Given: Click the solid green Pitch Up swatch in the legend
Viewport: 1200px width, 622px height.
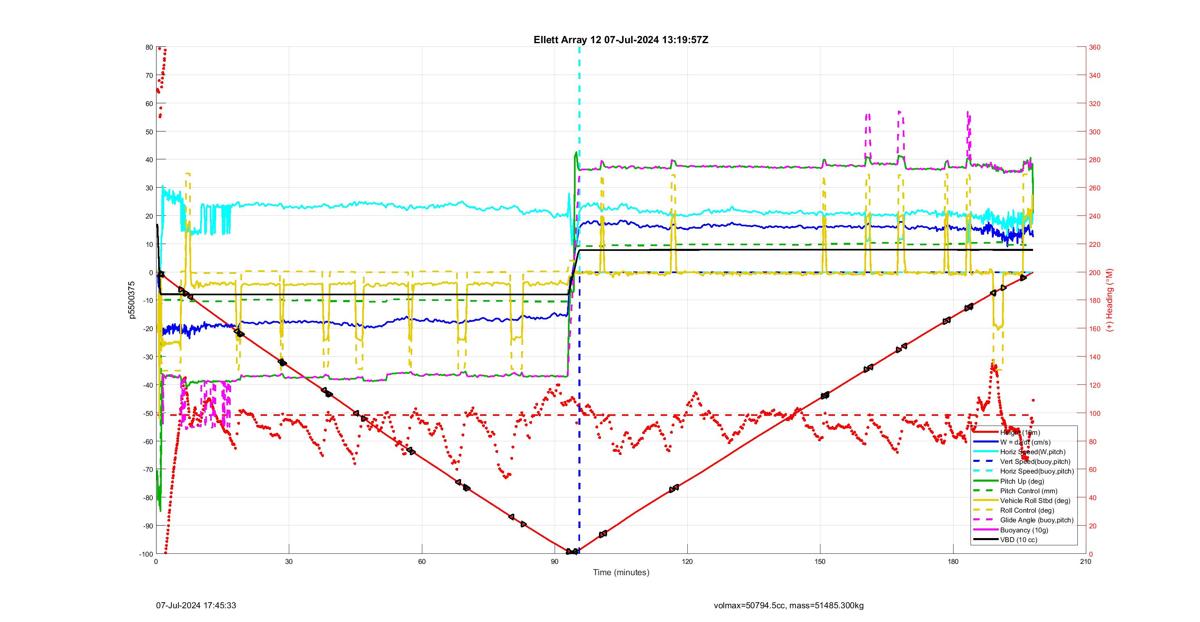Looking at the screenshot, I should coord(985,481).
